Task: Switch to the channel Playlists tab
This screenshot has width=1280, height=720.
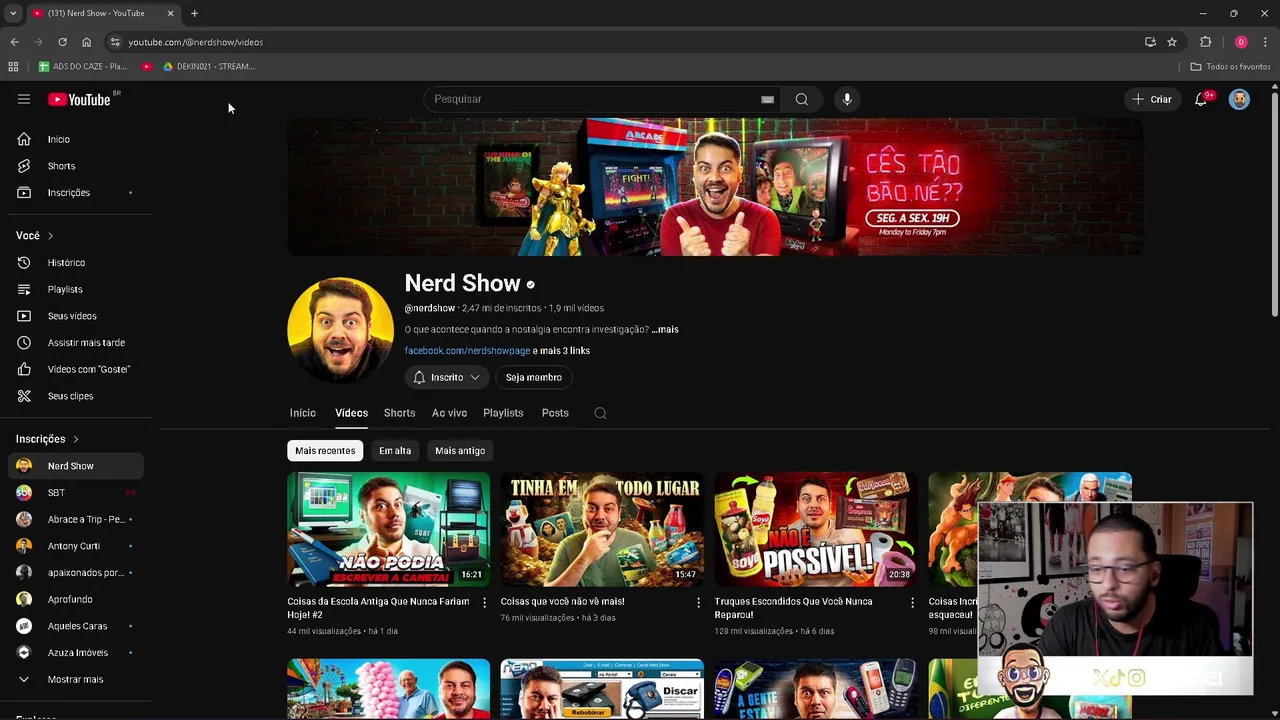Action: coord(503,413)
